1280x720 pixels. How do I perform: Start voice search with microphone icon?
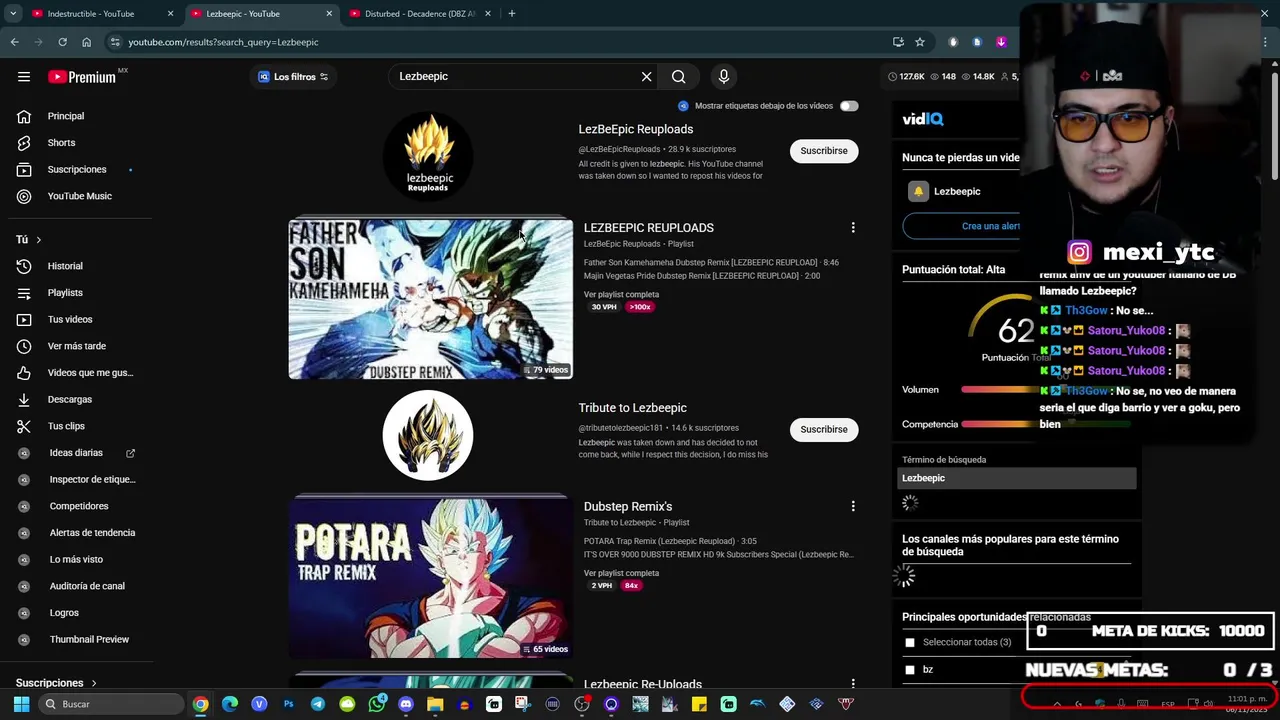pyautogui.click(x=724, y=77)
